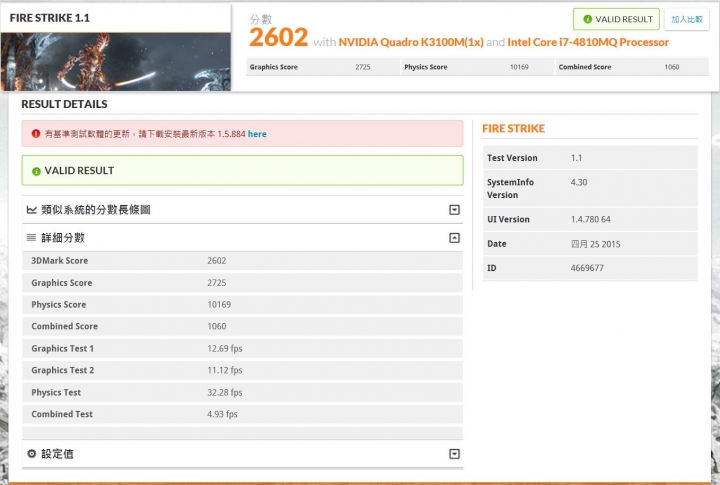Click the Date value 四月 25 2015
The height and width of the screenshot is (485, 720).
pos(596,244)
